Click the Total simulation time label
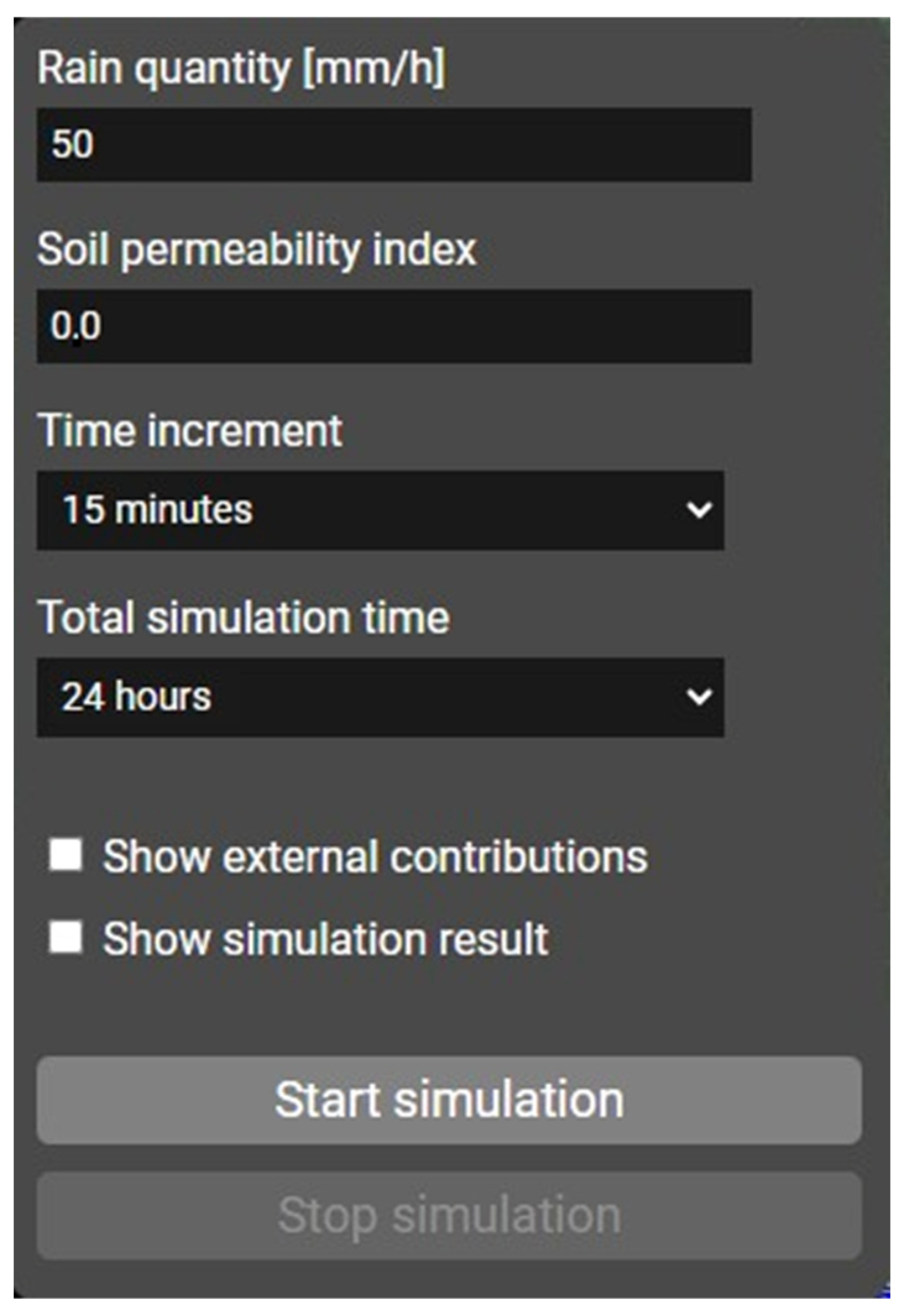This screenshot has width=901, height=1316. pyautogui.click(x=243, y=617)
